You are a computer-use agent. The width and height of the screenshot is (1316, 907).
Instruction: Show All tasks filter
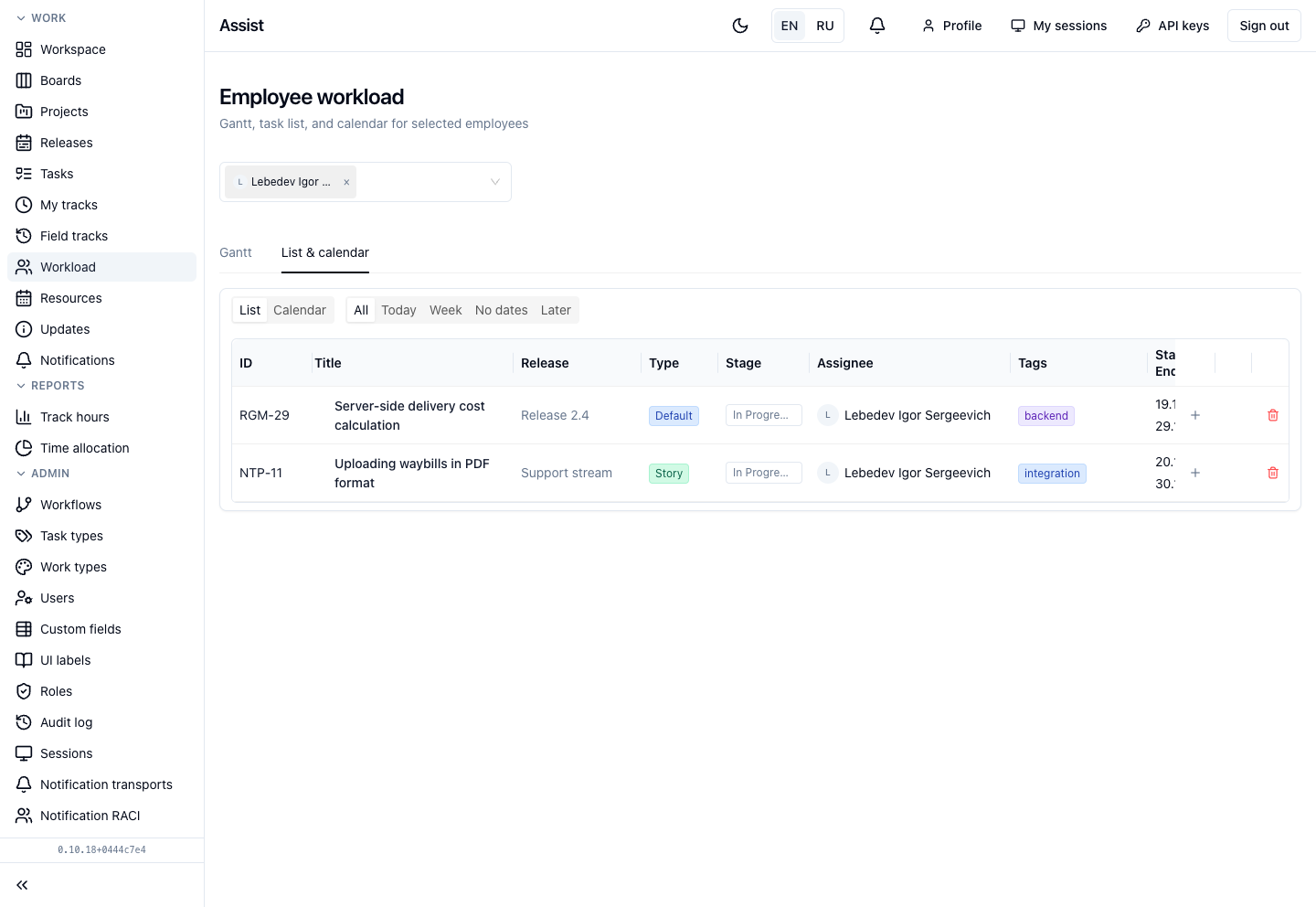coord(361,310)
